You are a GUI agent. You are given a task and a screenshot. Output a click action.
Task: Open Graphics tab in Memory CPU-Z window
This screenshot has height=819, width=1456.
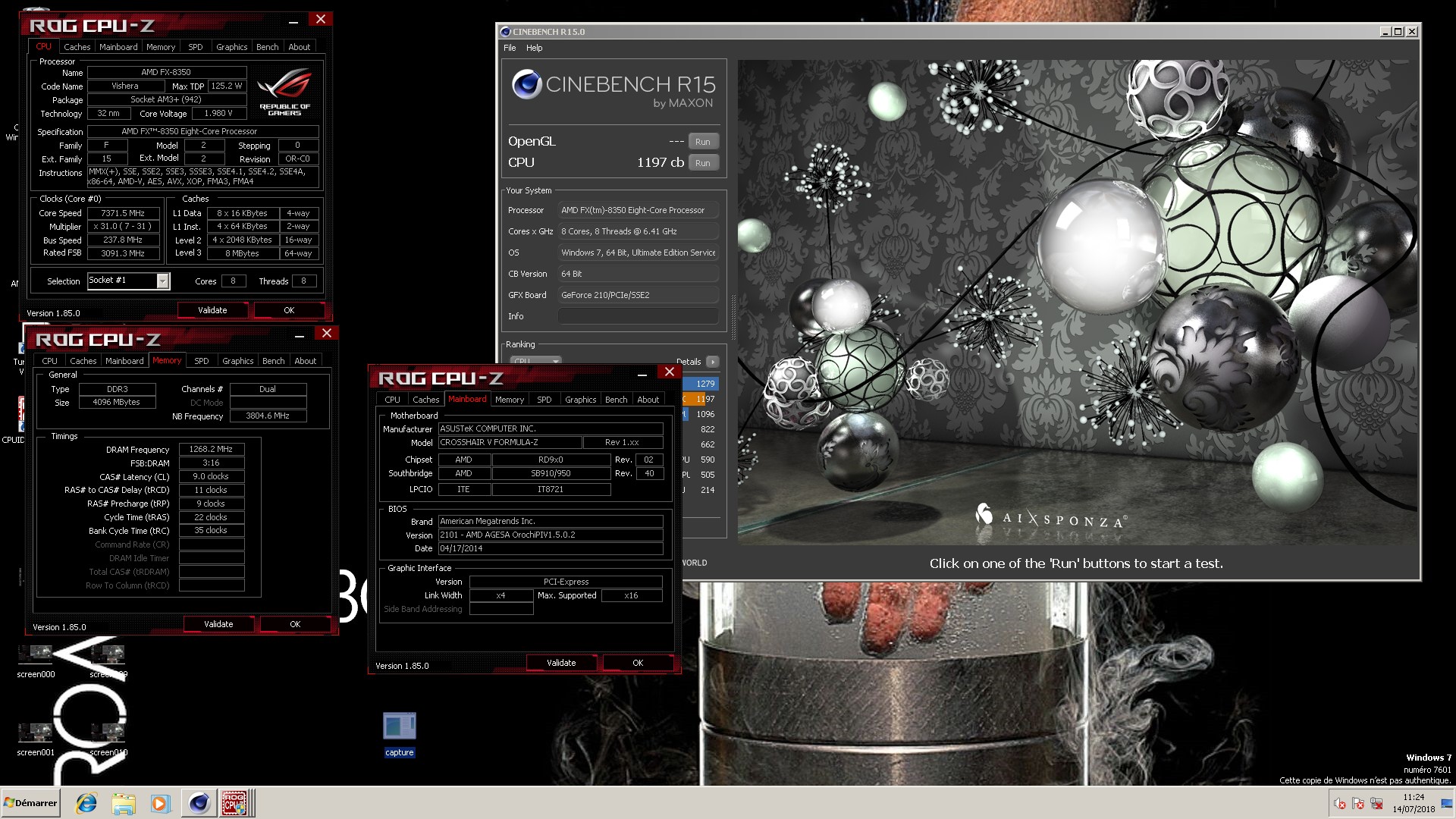pyautogui.click(x=237, y=361)
